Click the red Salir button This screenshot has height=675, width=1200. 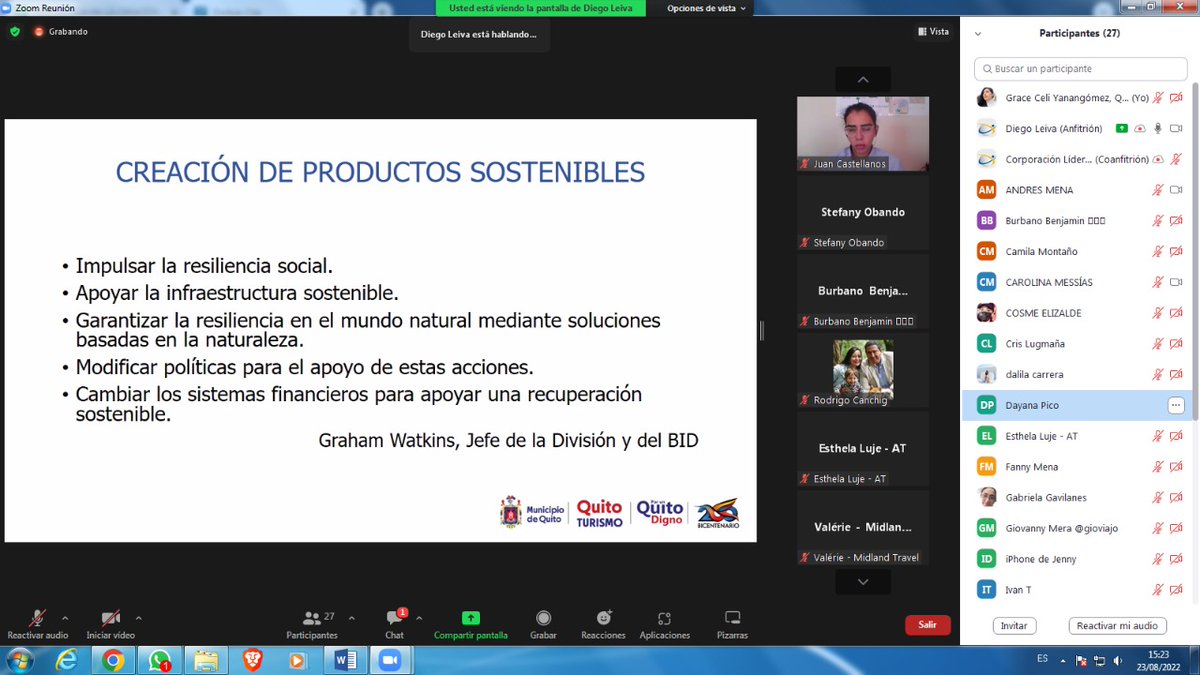point(927,625)
